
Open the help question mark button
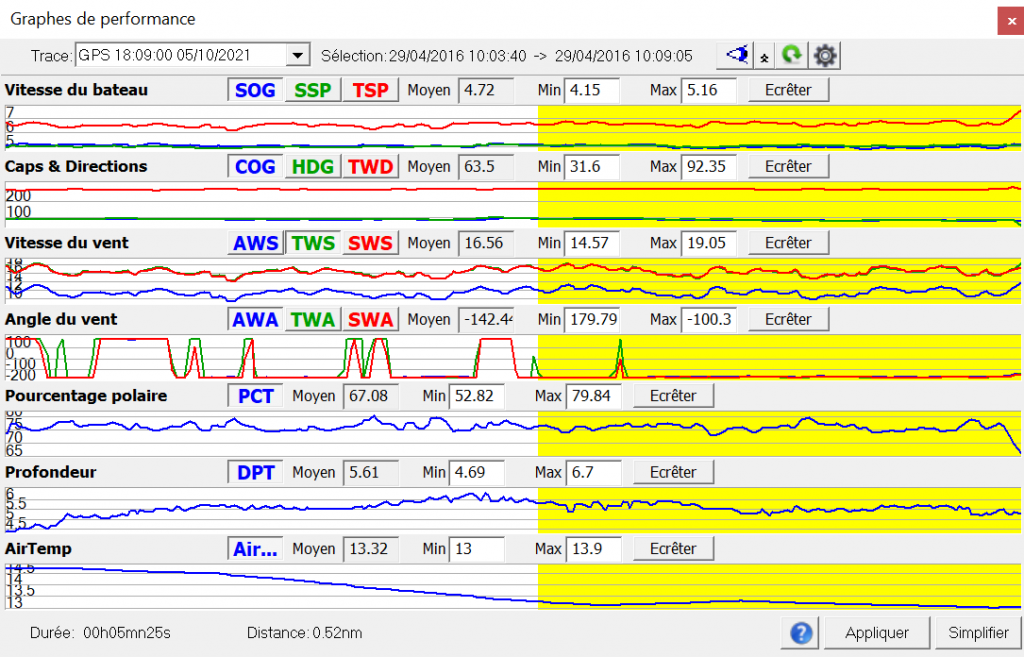(x=799, y=632)
